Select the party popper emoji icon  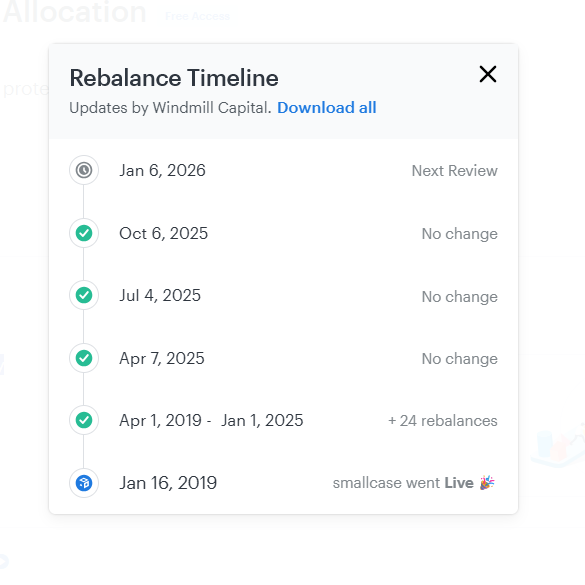487,482
